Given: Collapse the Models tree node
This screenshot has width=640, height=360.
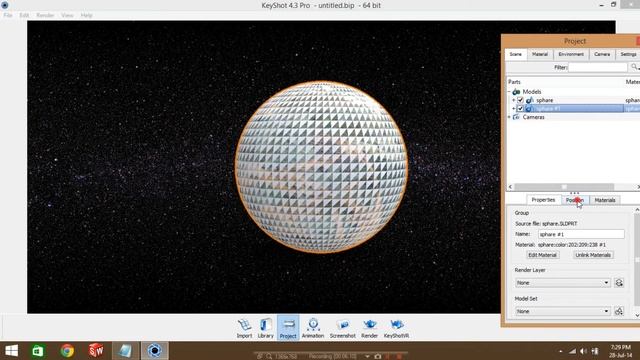Looking at the screenshot, I should click(x=509, y=92).
